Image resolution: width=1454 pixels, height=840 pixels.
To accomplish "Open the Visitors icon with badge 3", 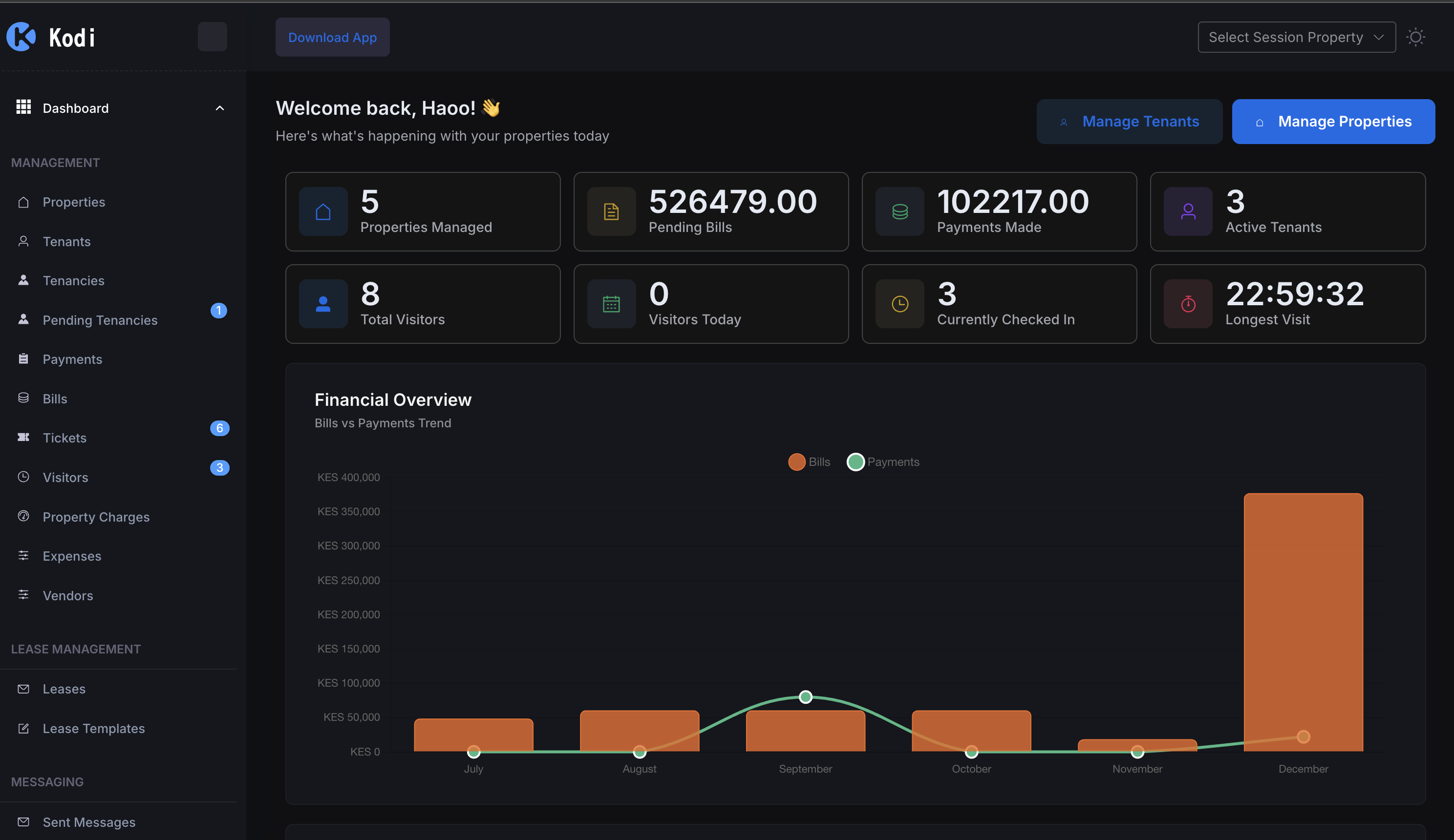I will point(23,477).
